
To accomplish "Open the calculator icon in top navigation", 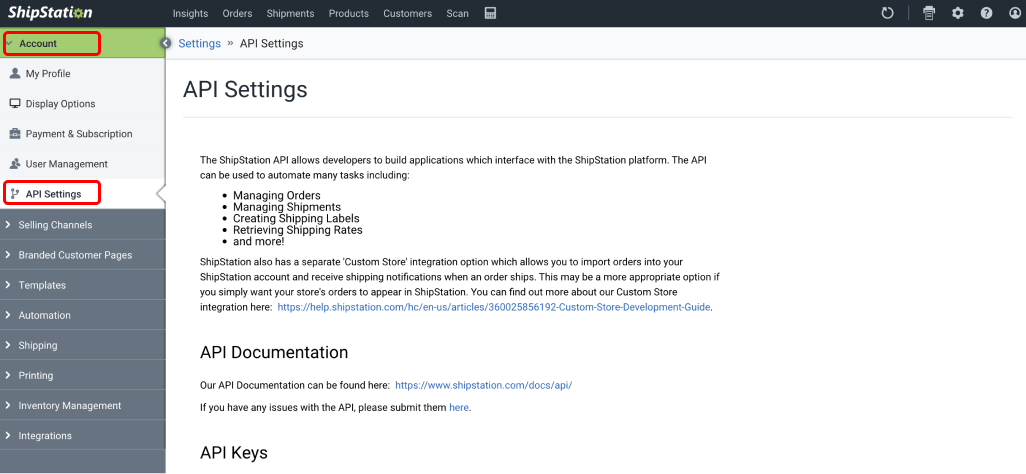I will [x=490, y=13].
